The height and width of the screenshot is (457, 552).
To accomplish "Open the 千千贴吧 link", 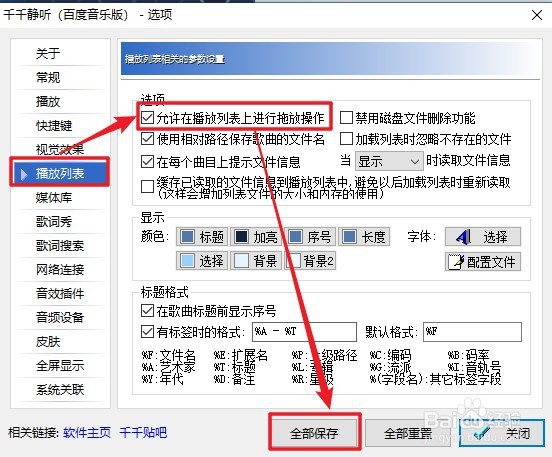I will [143, 432].
